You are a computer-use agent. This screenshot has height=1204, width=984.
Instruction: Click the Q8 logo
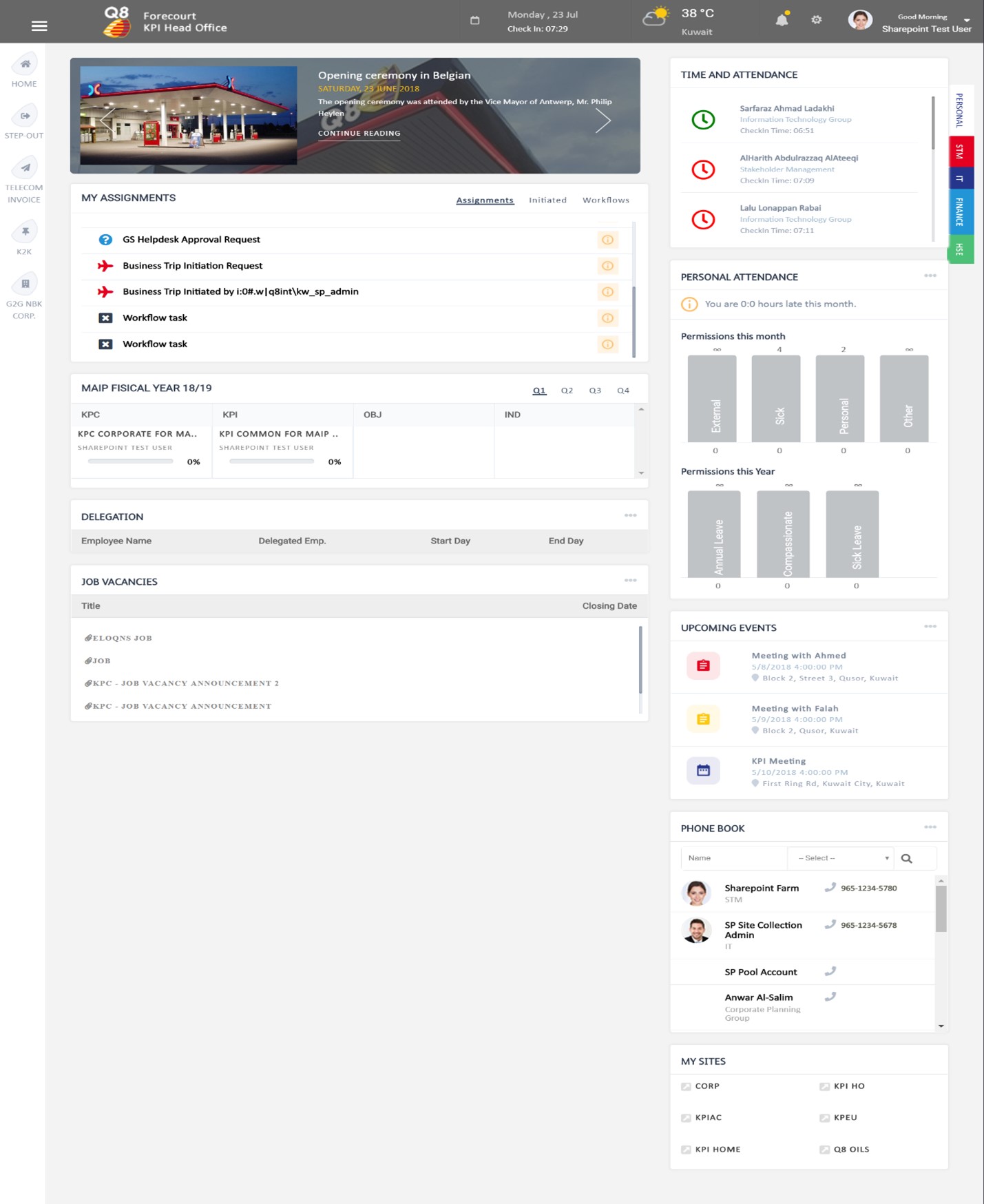(x=117, y=21)
